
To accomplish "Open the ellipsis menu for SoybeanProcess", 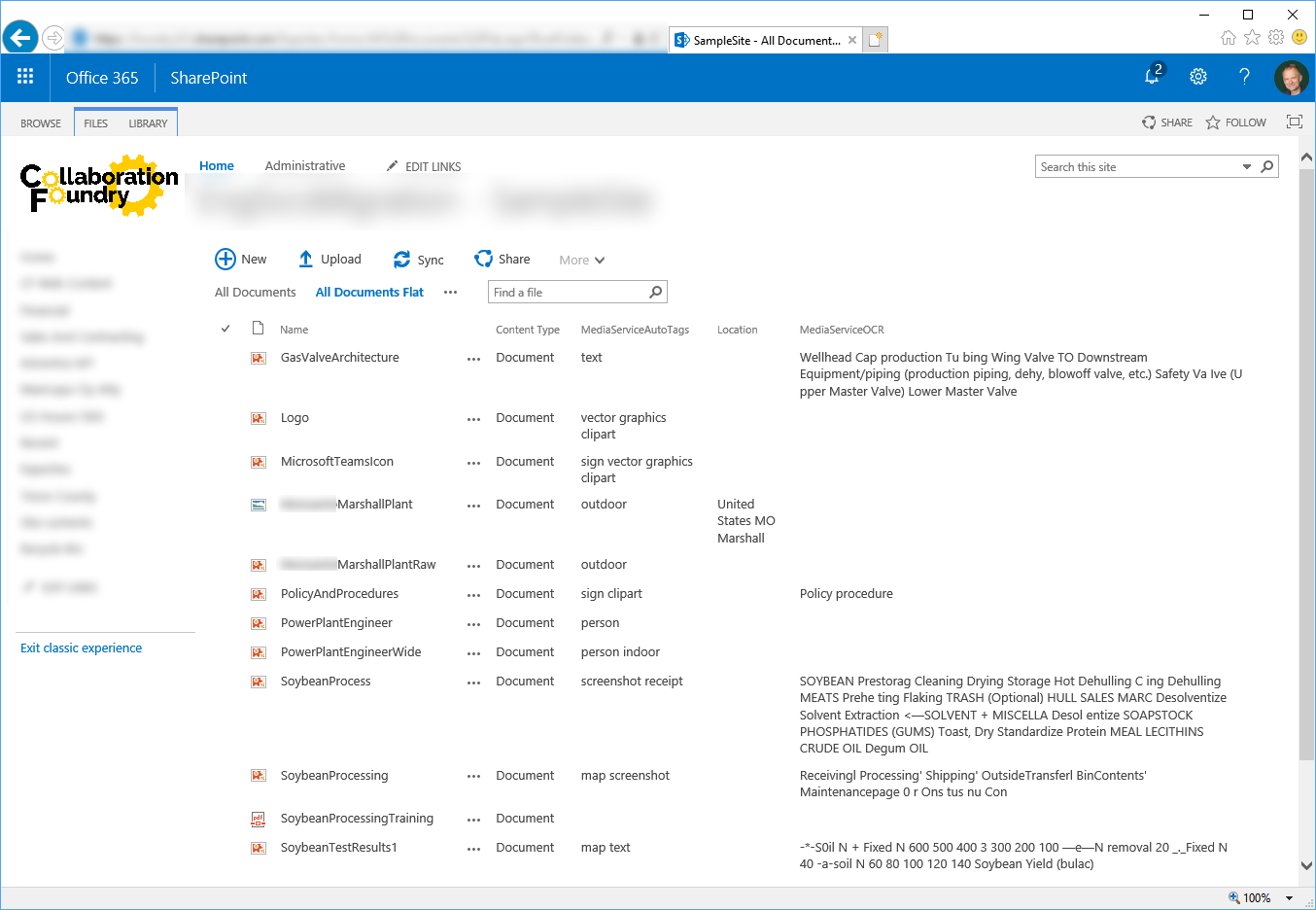I will pyautogui.click(x=473, y=682).
